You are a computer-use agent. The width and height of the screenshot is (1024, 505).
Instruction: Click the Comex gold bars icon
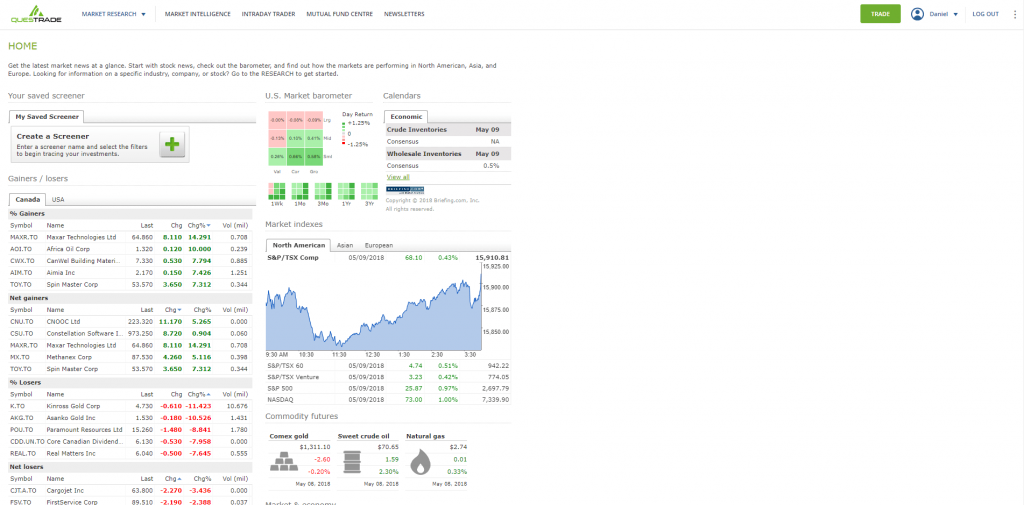point(286,462)
